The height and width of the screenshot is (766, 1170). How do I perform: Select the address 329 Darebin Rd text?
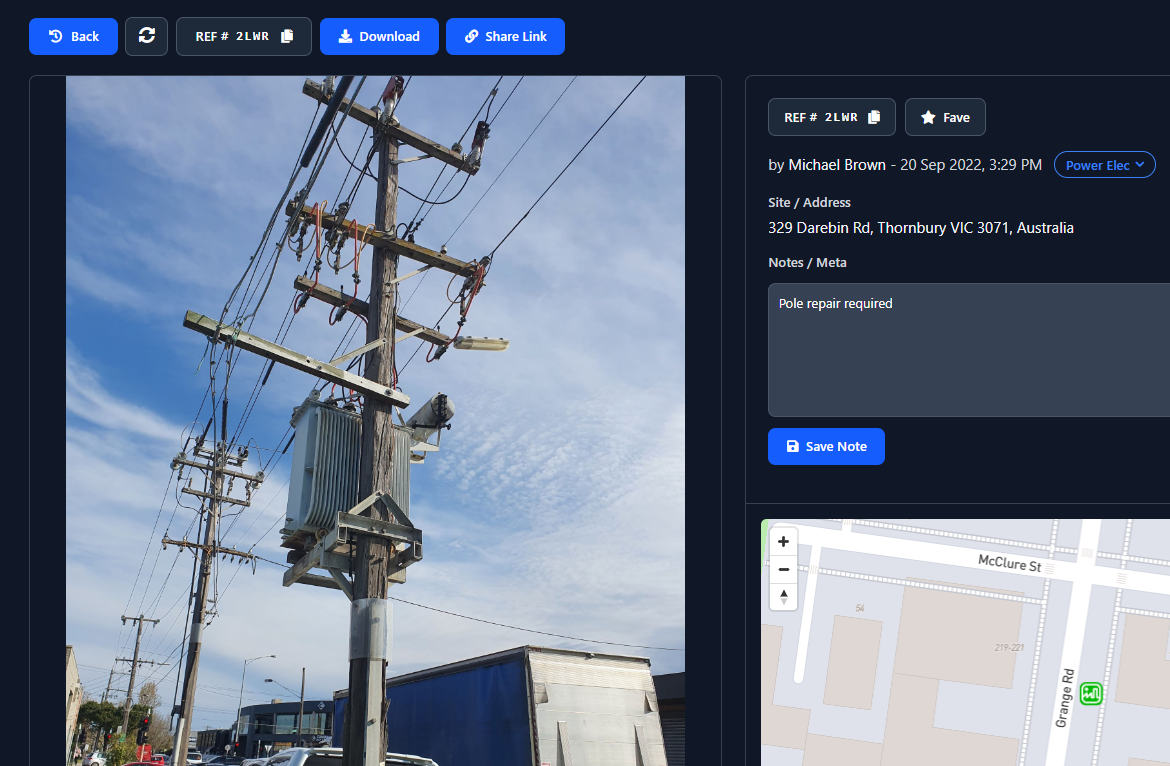click(921, 227)
